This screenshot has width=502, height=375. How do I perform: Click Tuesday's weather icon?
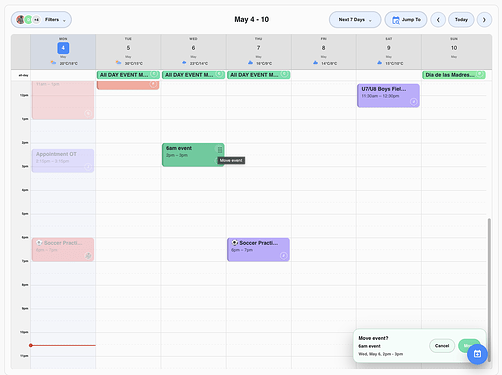tap(118, 63)
